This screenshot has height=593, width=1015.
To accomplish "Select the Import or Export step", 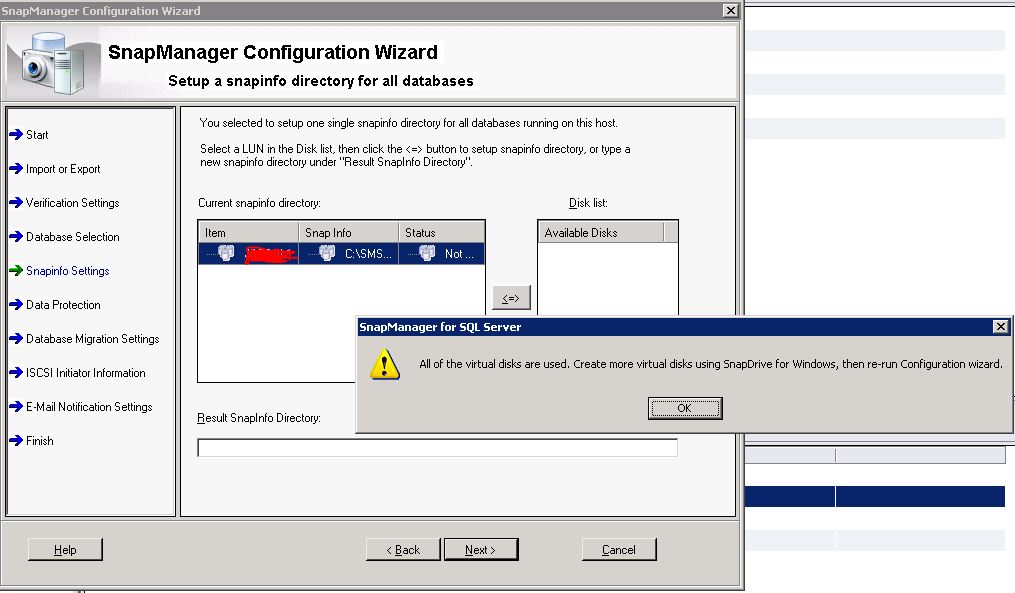I will (63, 169).
